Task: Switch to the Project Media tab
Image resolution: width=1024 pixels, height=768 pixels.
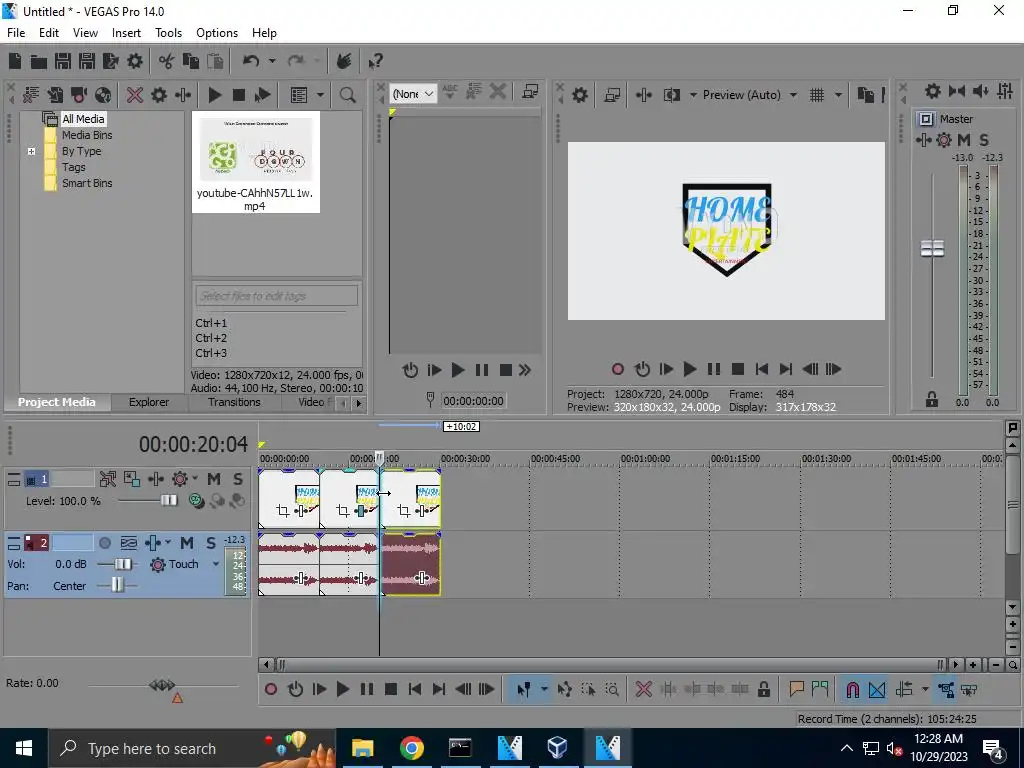Action: pos(56,402)
